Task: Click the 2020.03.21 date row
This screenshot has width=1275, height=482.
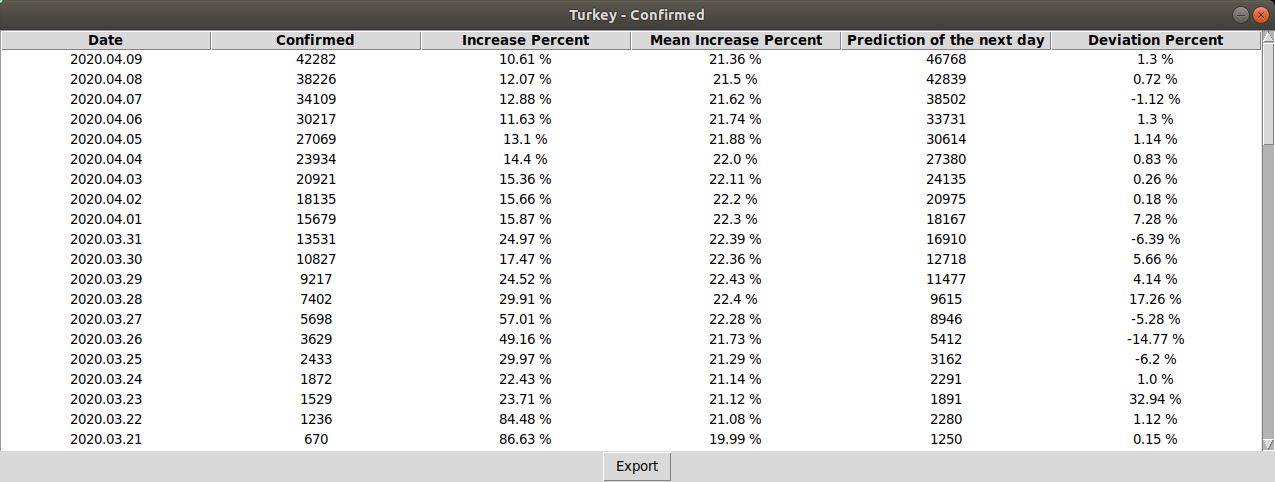Action: click(x=106, y=439)
